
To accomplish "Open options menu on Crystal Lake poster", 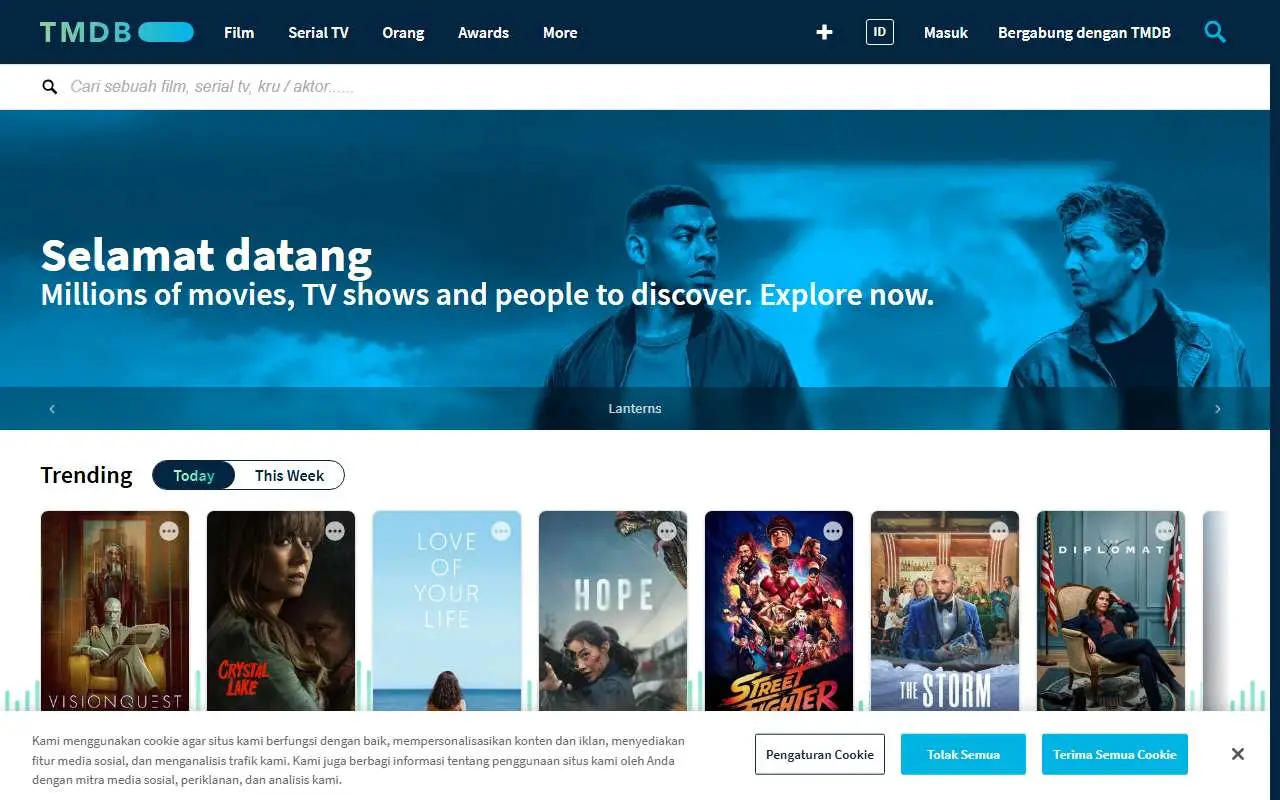I will tap(335, 531).
